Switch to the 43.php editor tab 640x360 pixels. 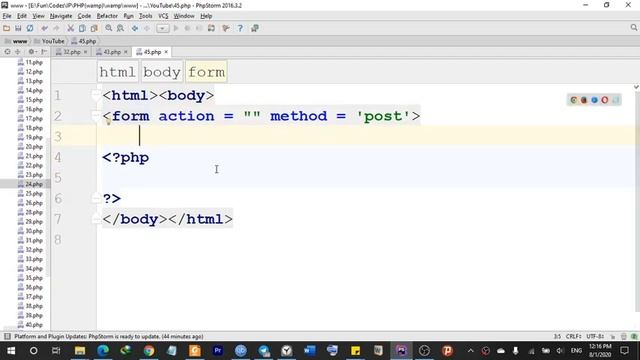[x=111, y=52]
